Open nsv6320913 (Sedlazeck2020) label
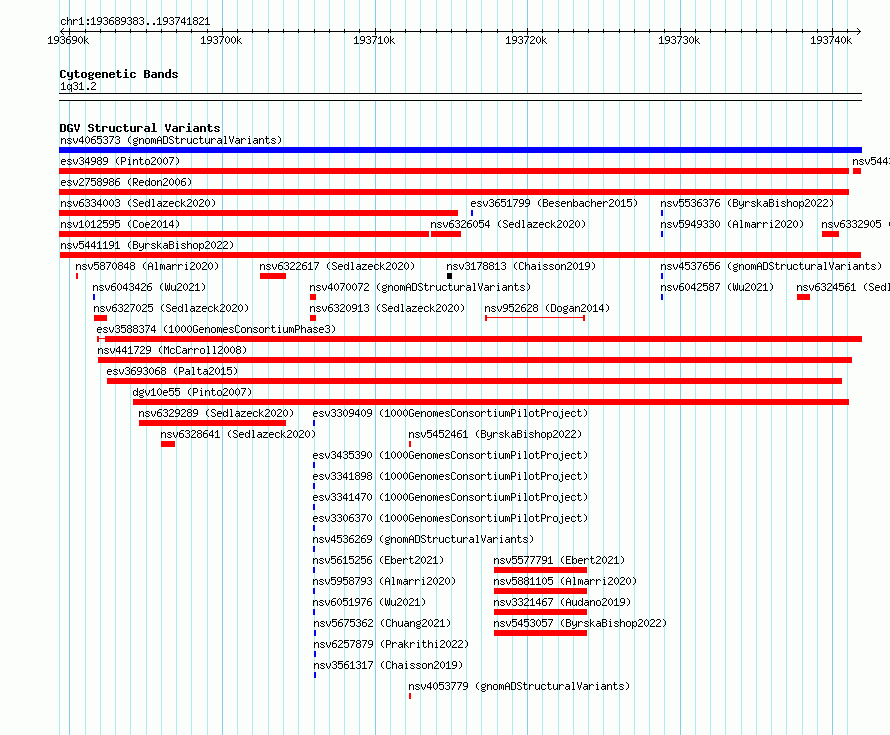890x735 pixels. (387, 308)
